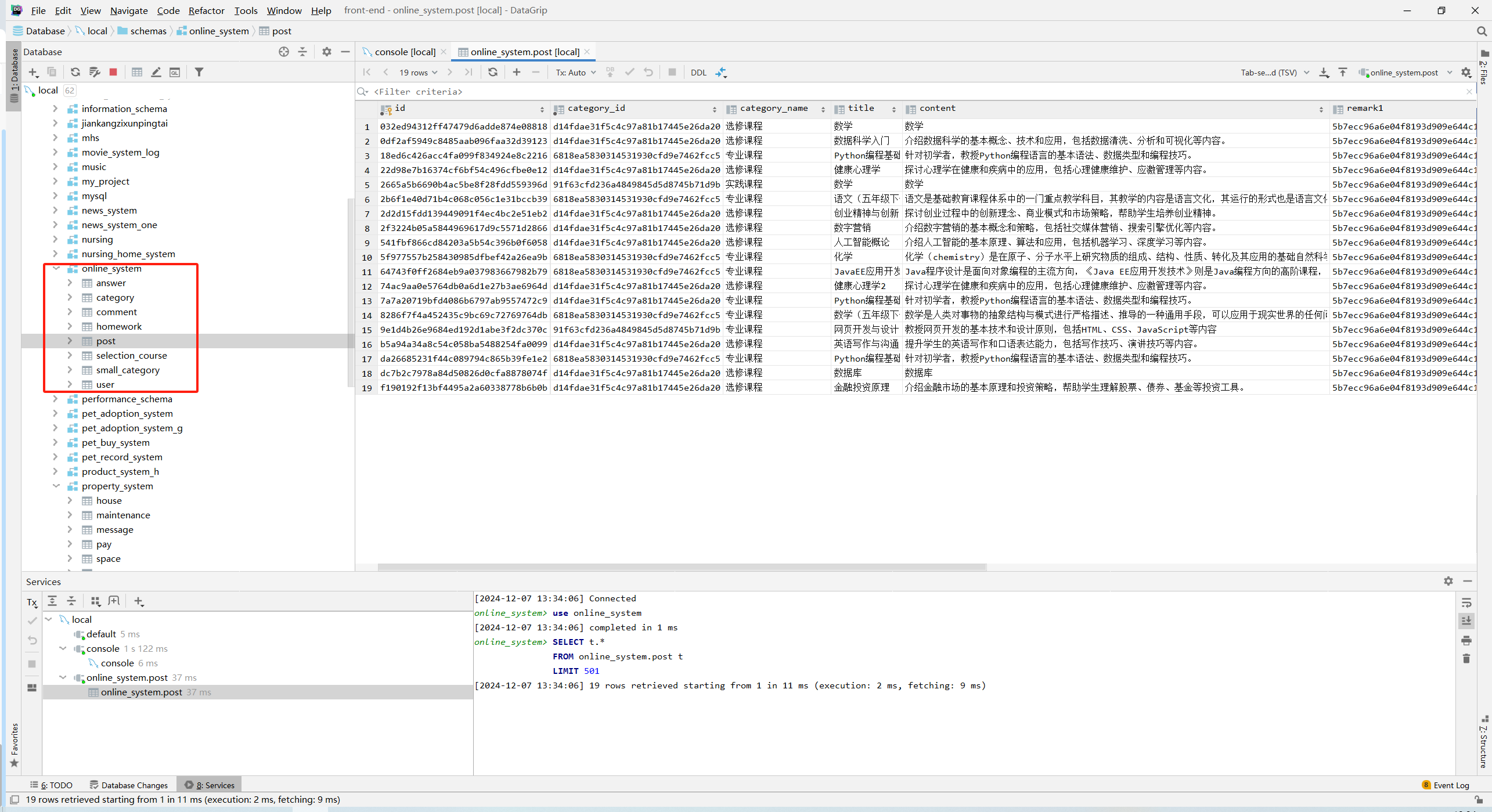1492x812 pixels.
Task: Clear console output with trash icon
Action: (x=1466, y=658)
